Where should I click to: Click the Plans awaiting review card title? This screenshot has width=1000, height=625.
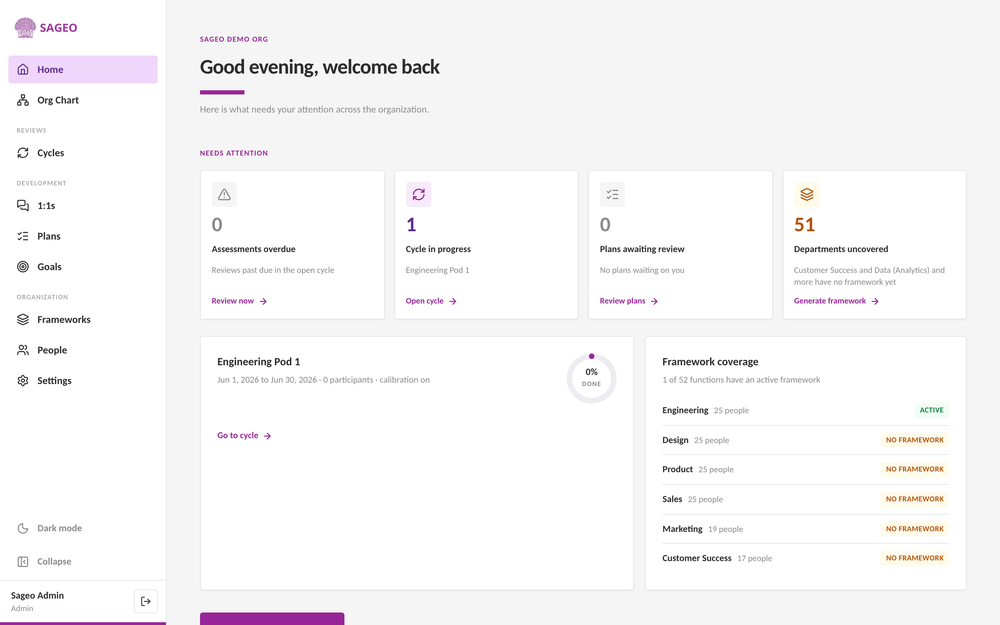[642, 249]
